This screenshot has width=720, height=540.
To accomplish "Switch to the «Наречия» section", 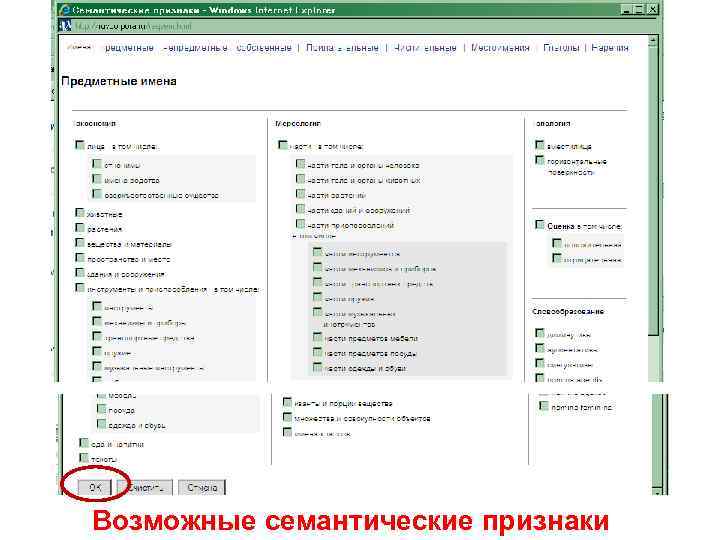I will click(610, 48).
